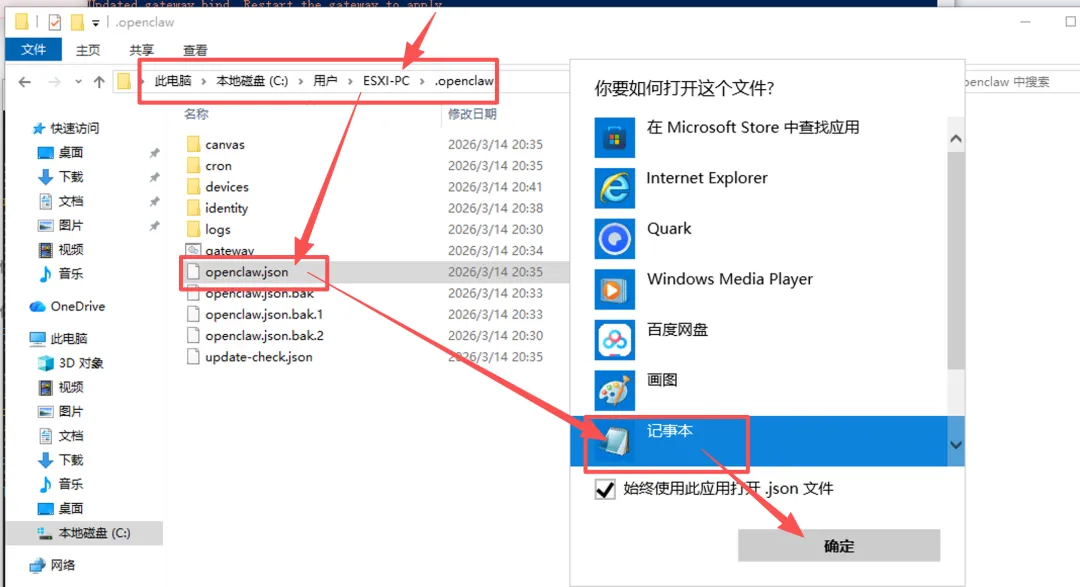Switch to the 主页 ribbon tab
The image size is (1080, 587).
click(87, 50)
